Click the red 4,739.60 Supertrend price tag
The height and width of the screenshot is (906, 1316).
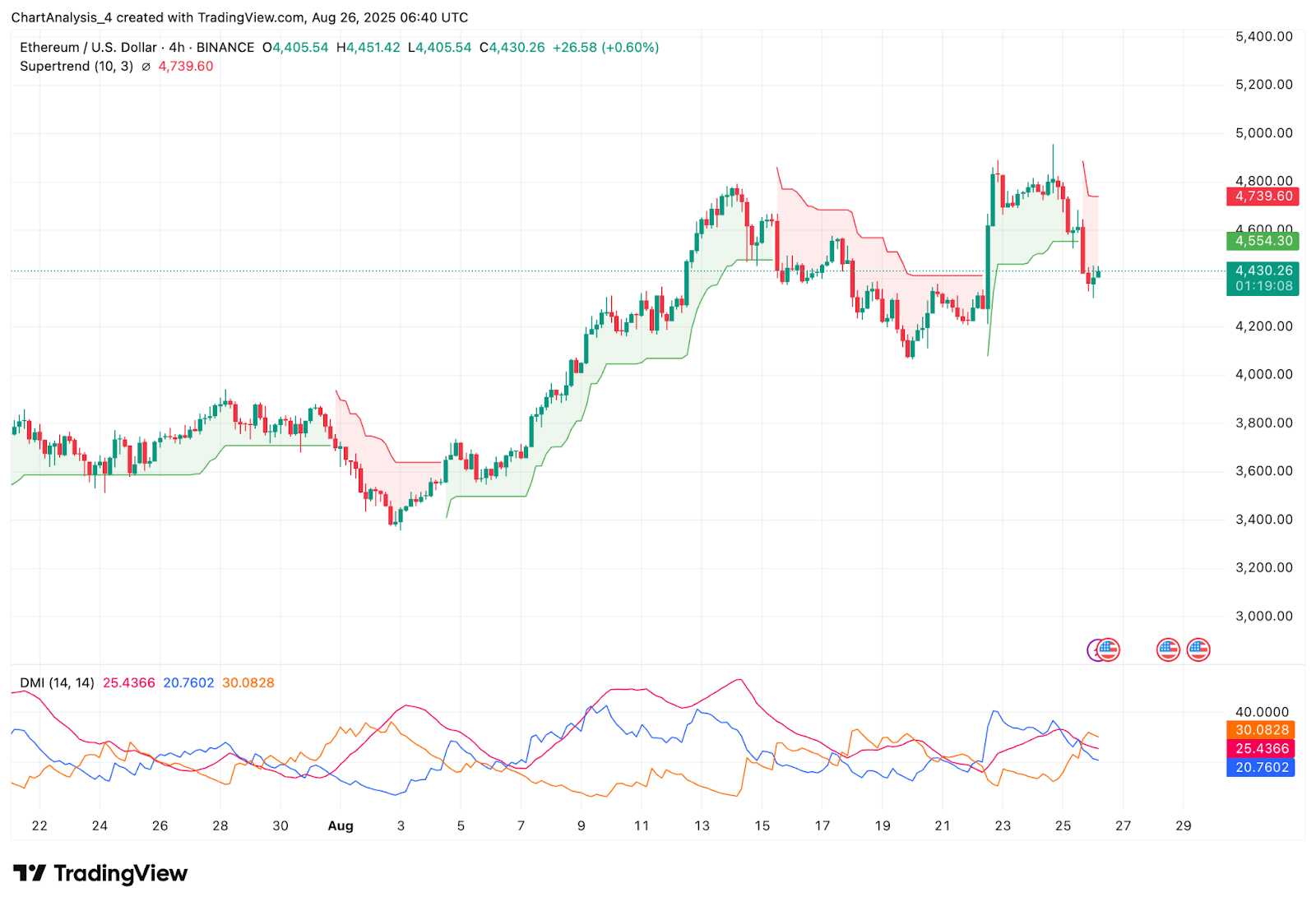(1262, 196)
